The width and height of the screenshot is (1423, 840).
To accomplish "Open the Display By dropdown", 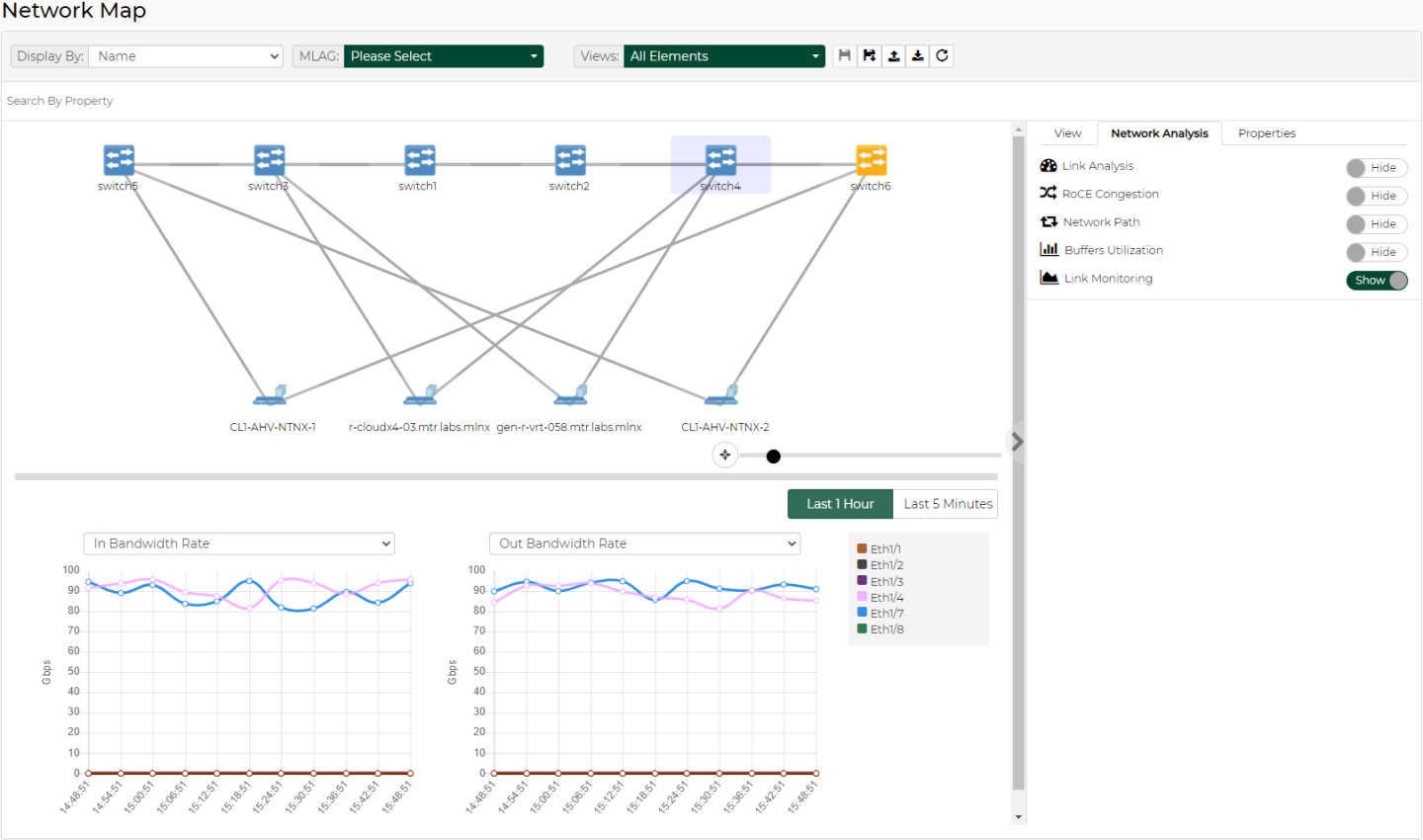I will (186, 56).
